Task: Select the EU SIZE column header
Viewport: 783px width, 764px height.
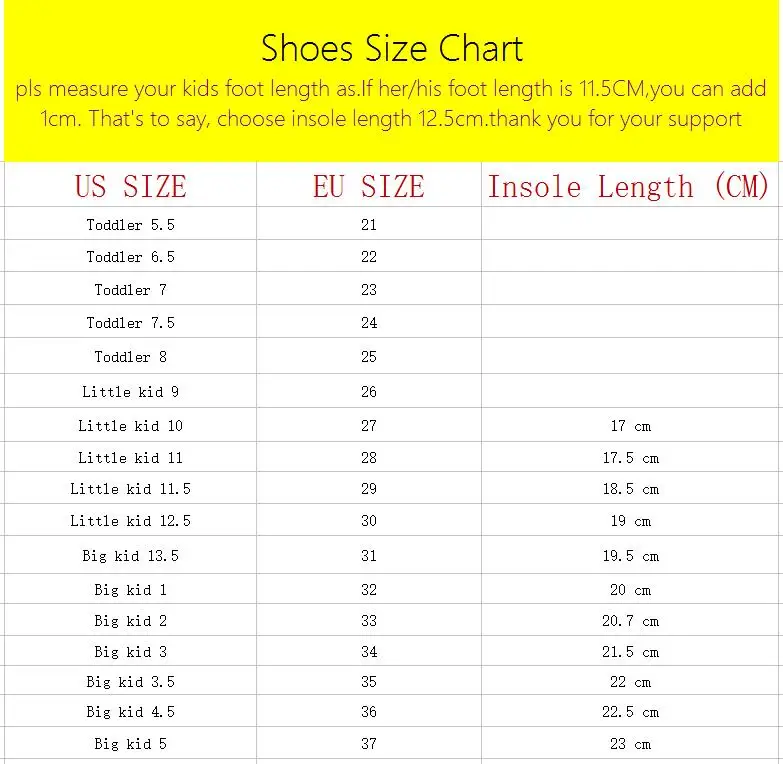Action: (368, 186)
